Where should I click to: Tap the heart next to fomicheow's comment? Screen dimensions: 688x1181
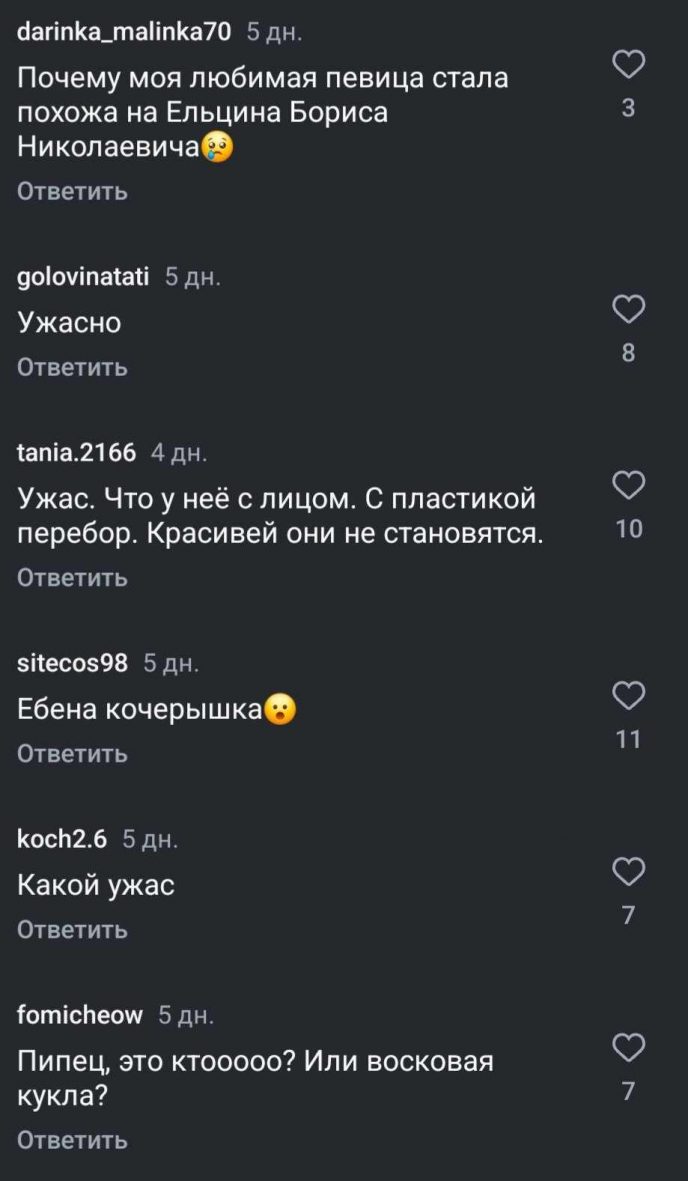[x=627, y=1048]
